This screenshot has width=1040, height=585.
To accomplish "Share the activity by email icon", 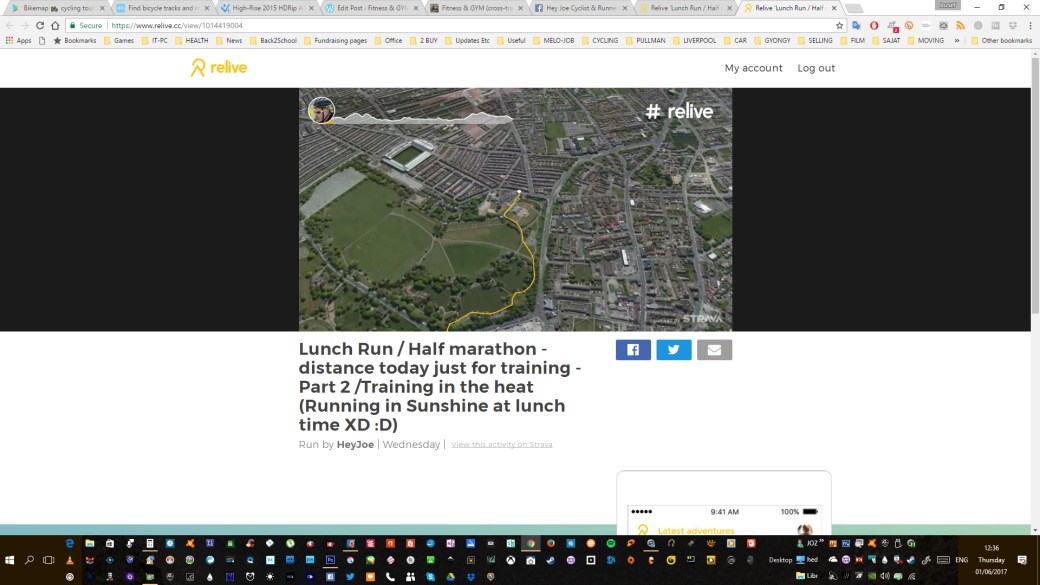I will [x=714, y=350].
